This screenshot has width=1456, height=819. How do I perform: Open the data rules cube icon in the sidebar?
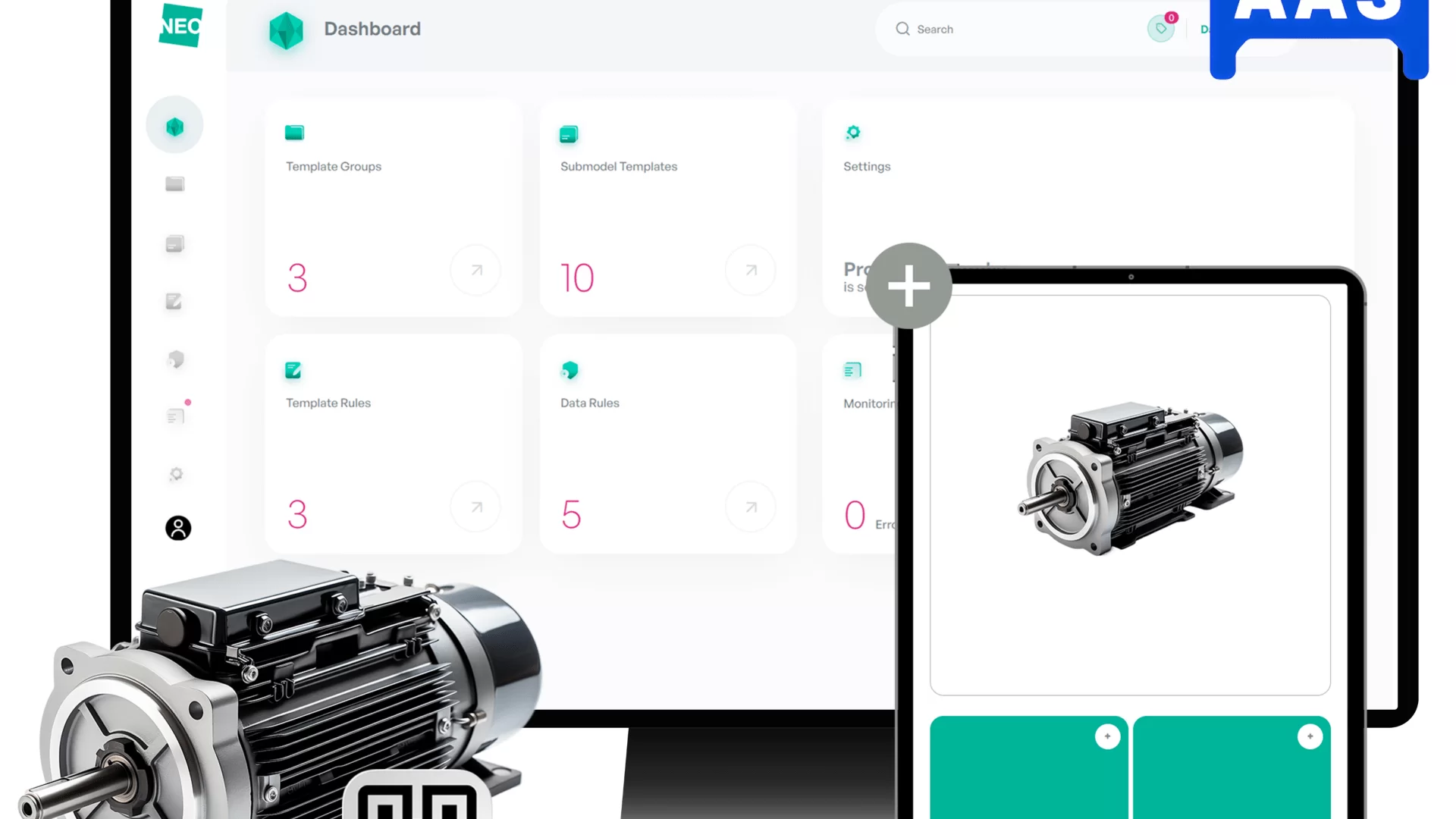176,359
